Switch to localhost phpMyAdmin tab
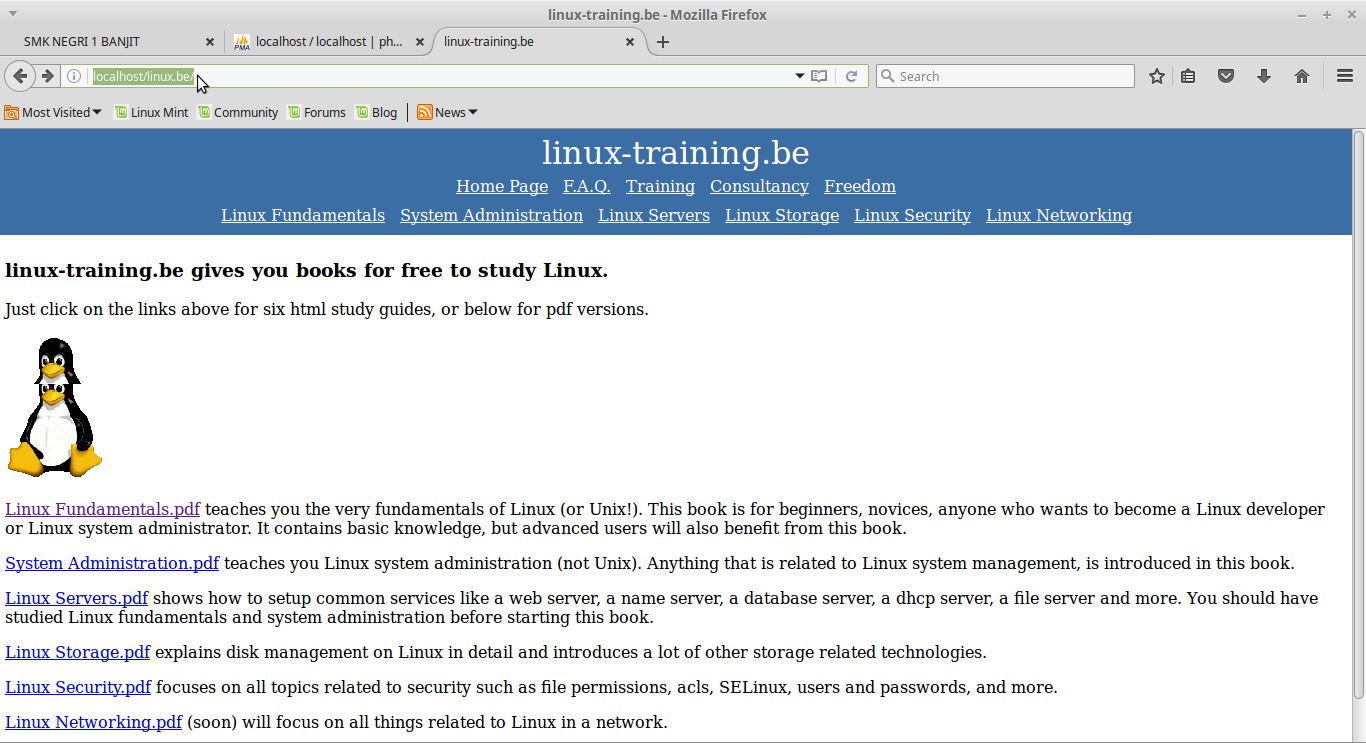This screenshot has height=743, width=1366. click(329, 42)
